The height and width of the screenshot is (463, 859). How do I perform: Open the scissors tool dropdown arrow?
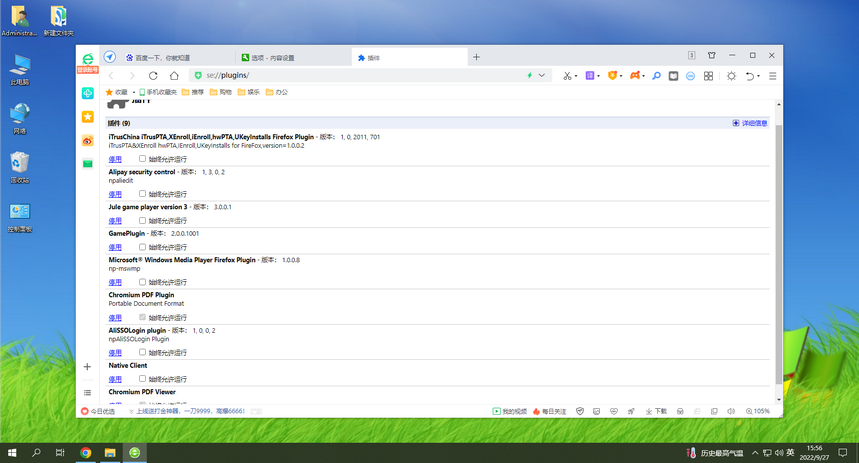click(x=576, y=76)
